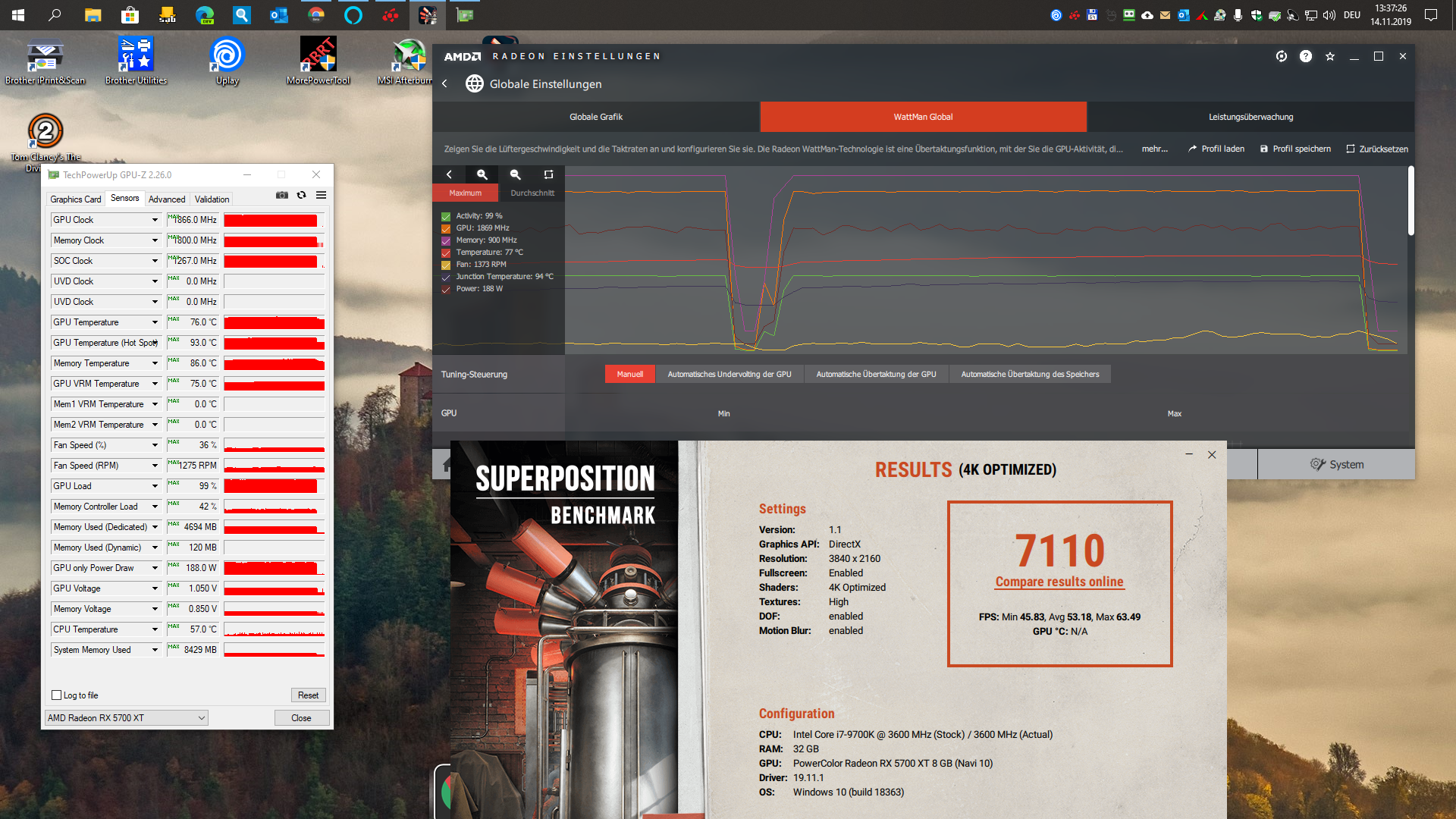Click the GPU-Z refresh sensors icon
The height and width of the screenshot is (819, 1456).
click(x=301, y=195)
